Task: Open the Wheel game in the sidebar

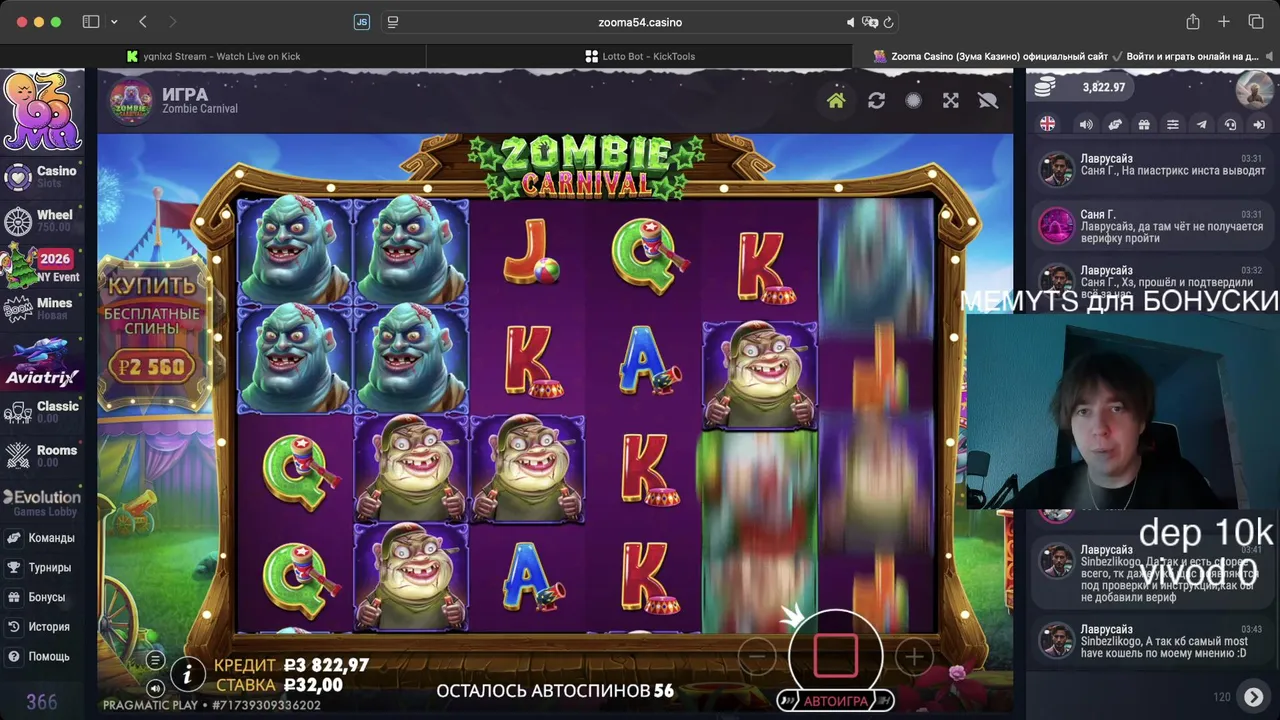Action: coord(42,220)
